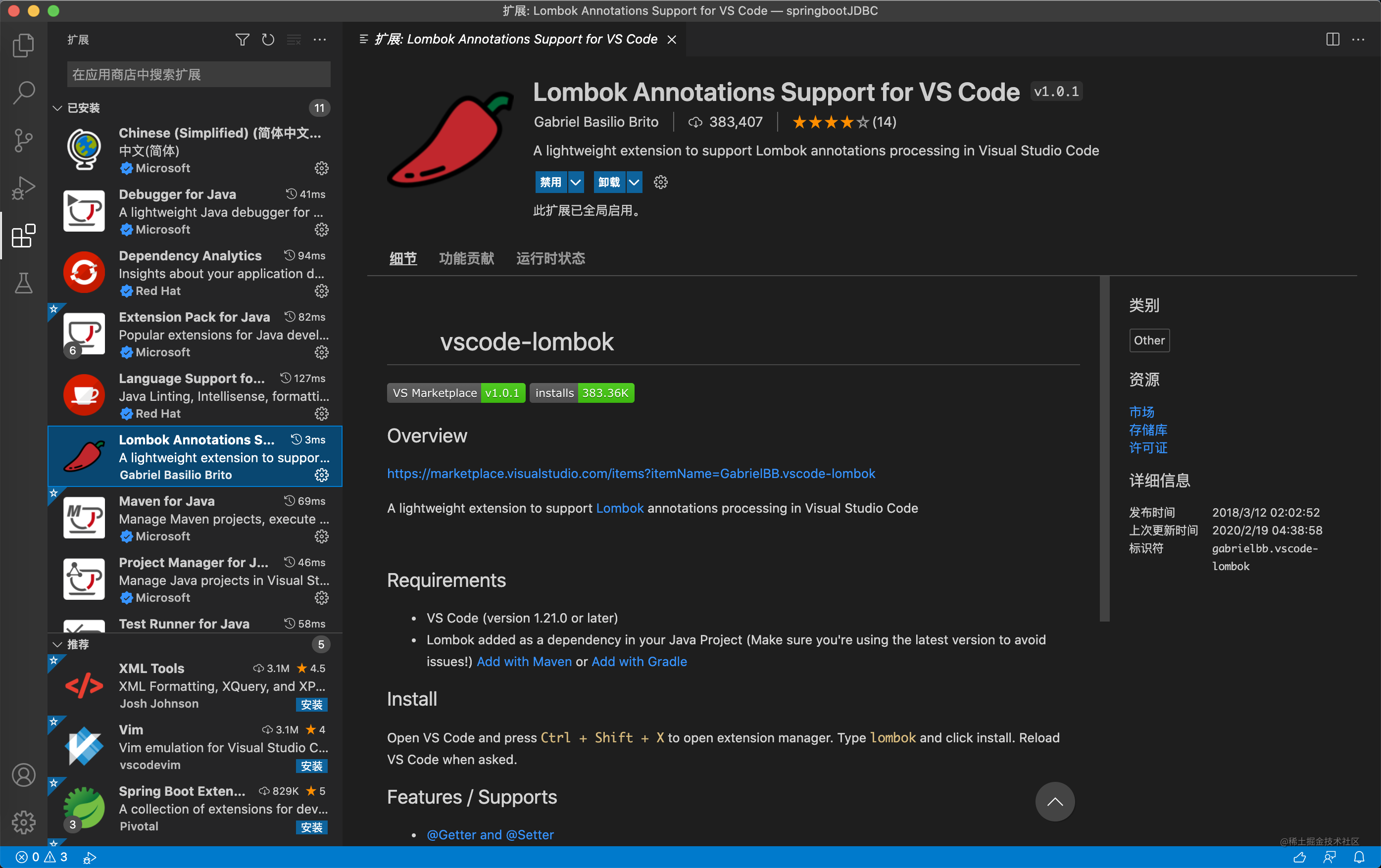Open the dropdown arrow next to 卸载
This screenshot has width=1381, height=868.
634,182
